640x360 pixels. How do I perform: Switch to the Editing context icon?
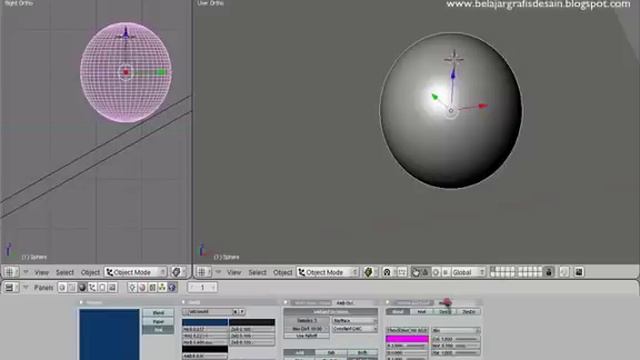pyautogui.click(x=102, y=287)
